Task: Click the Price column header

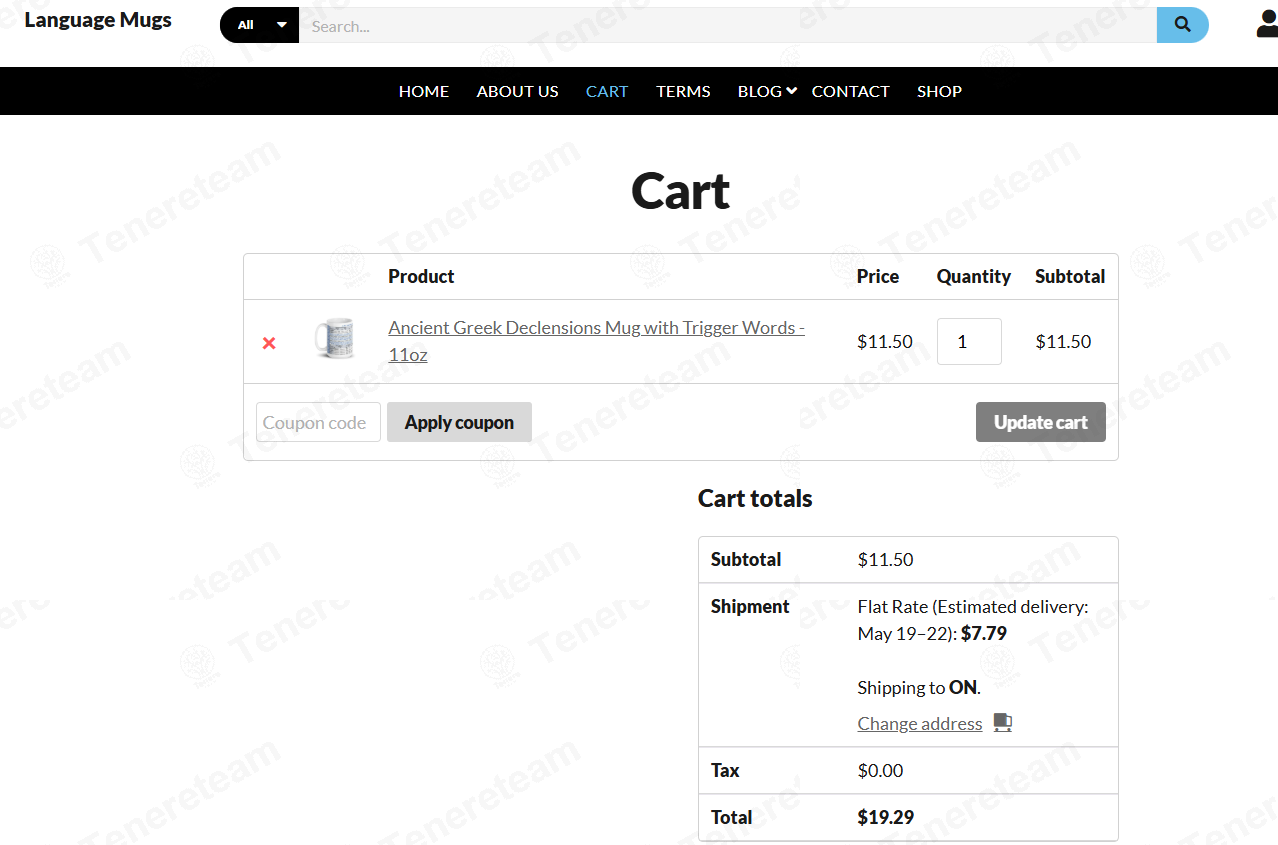Action: (x=878, y=276)
